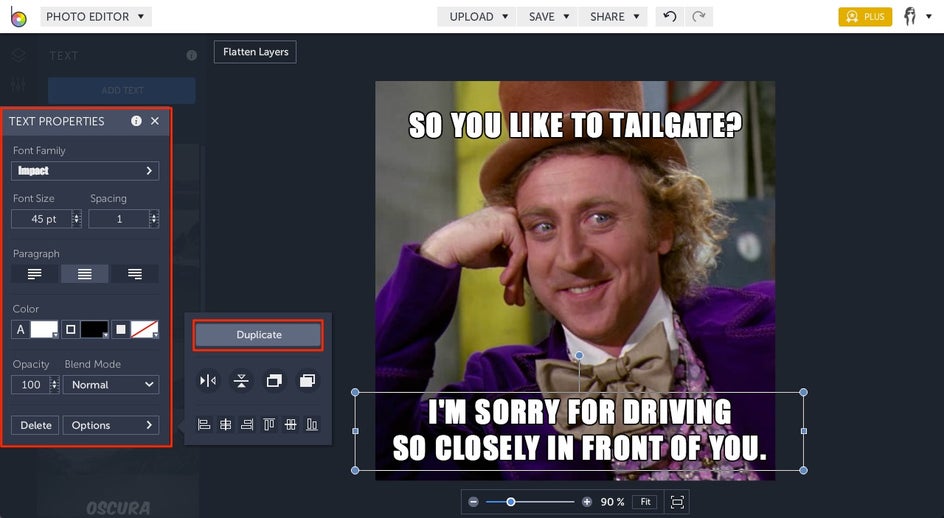Open the Save menu

click(548, 16)
